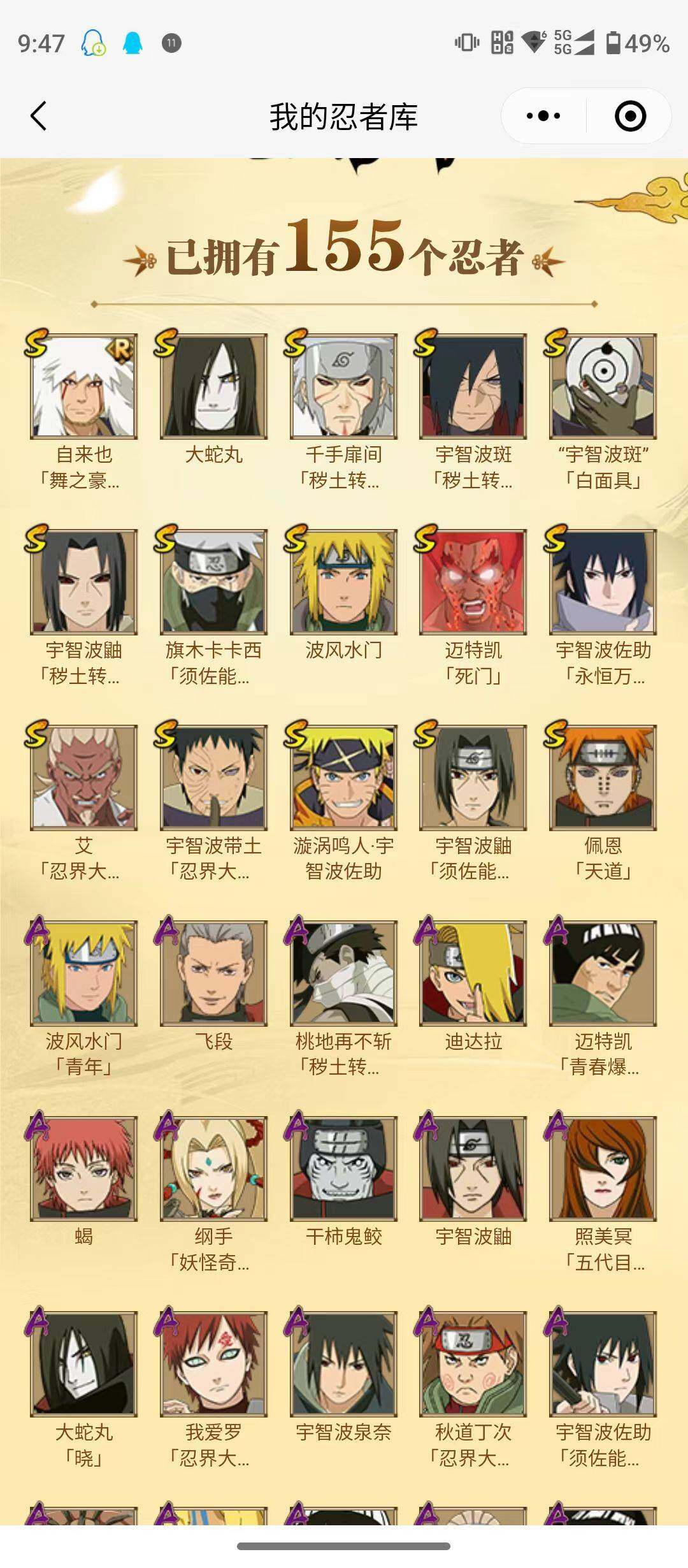Choose the 飞段 ninja portrait
The width and height of the screenshot is (688, 1568).
point(213,973)
